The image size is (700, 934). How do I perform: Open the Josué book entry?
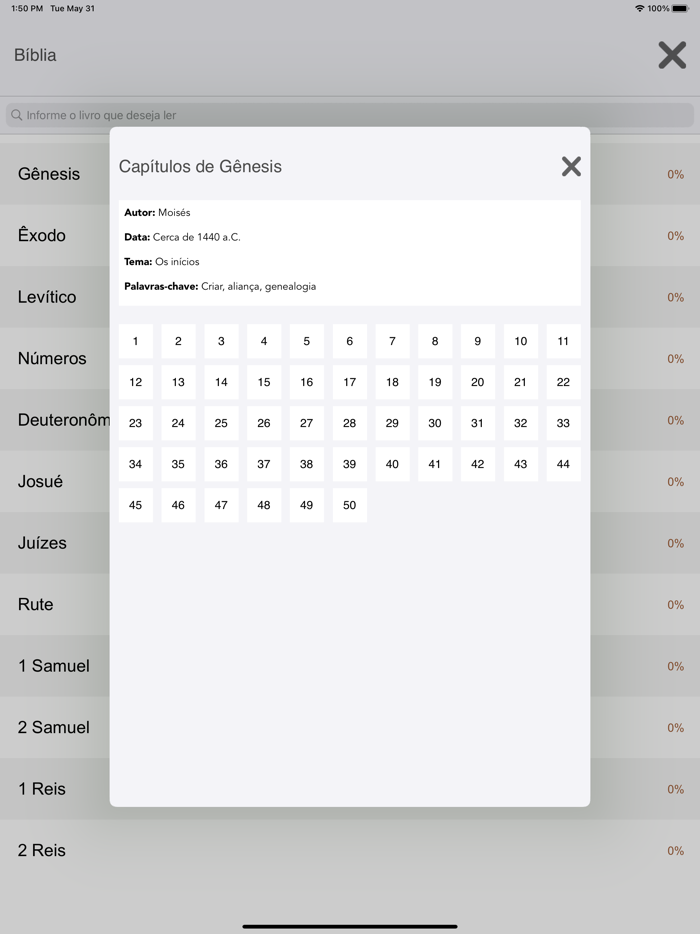42,482
